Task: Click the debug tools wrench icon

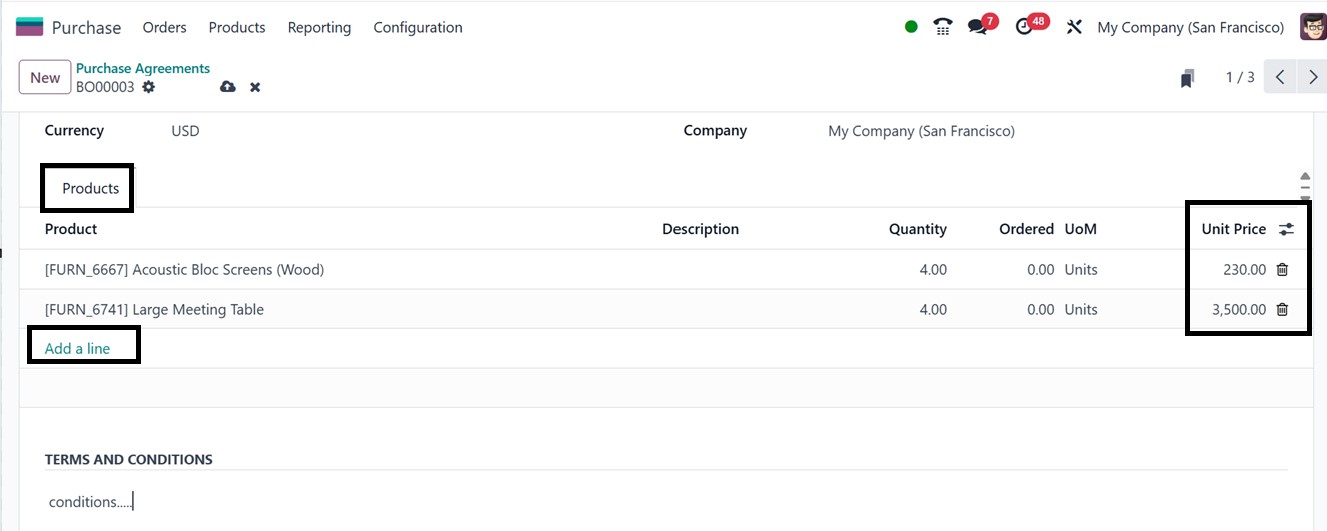Action: tap(1074, 27)
